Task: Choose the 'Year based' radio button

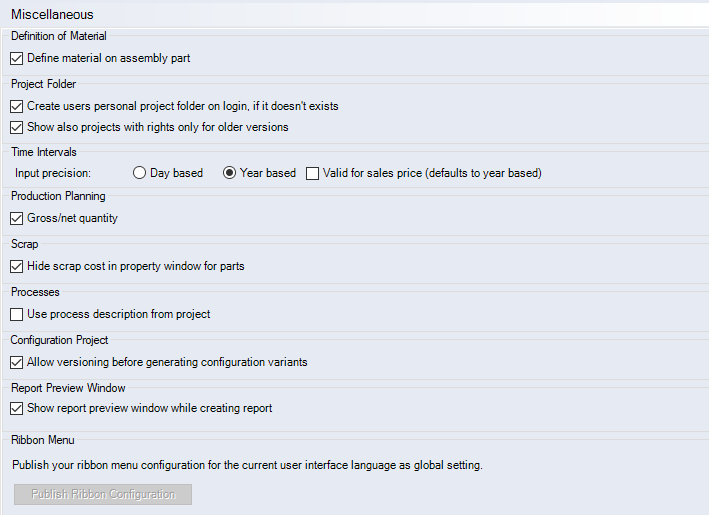Action: pyautogui.click(x=230, y=173)
